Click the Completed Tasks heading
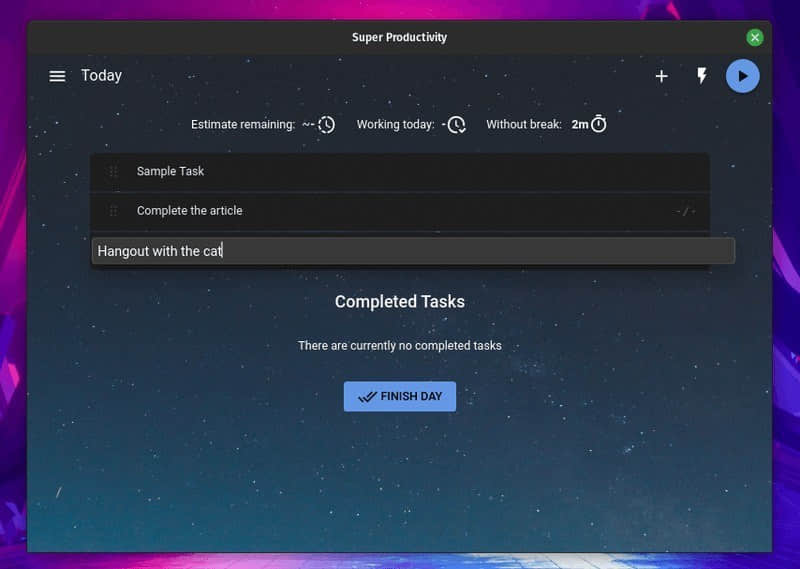Screen dimensions: 800x569 tap(399, 302)
